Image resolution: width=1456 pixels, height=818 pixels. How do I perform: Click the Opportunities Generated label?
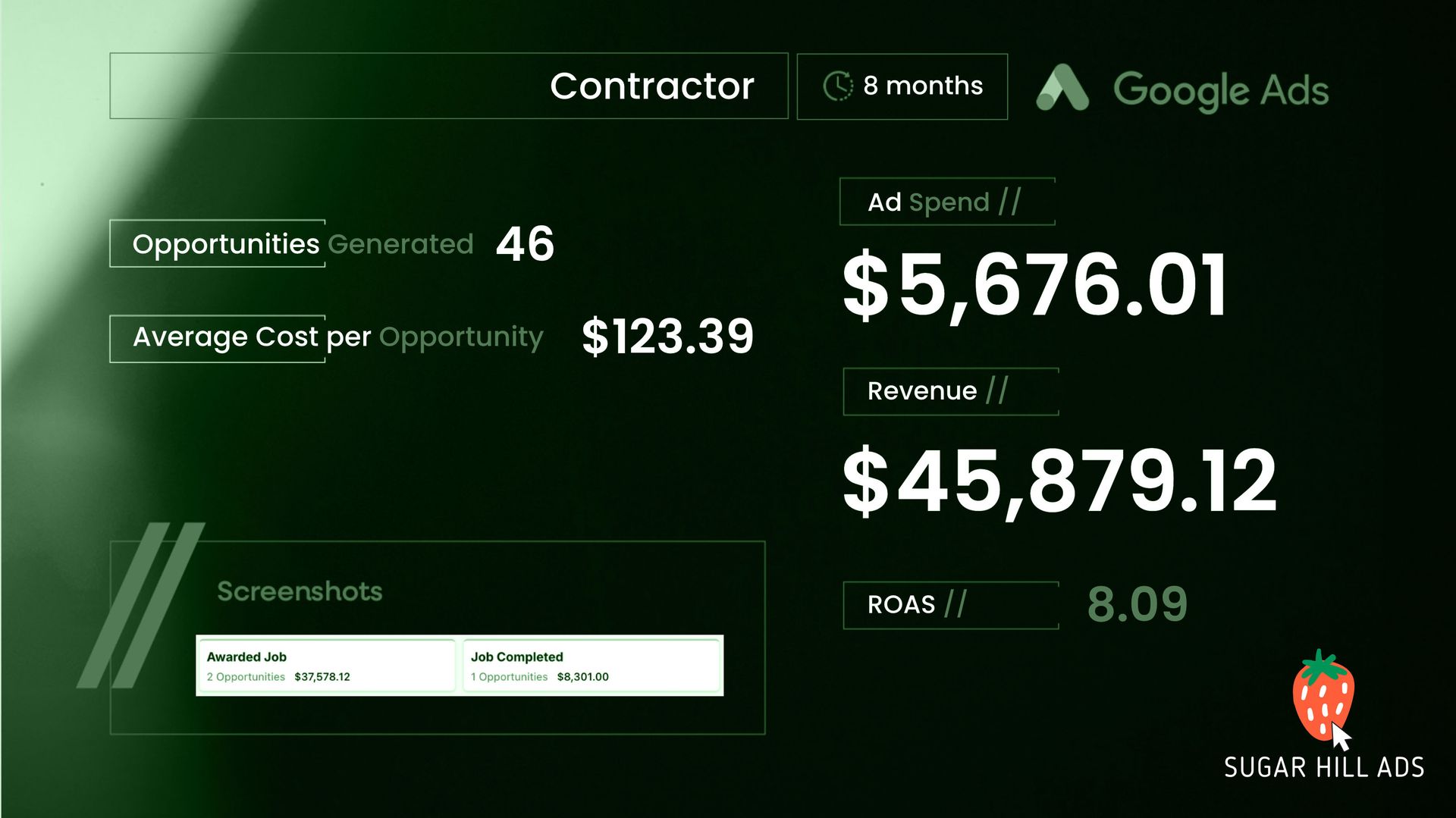[303, 244]
